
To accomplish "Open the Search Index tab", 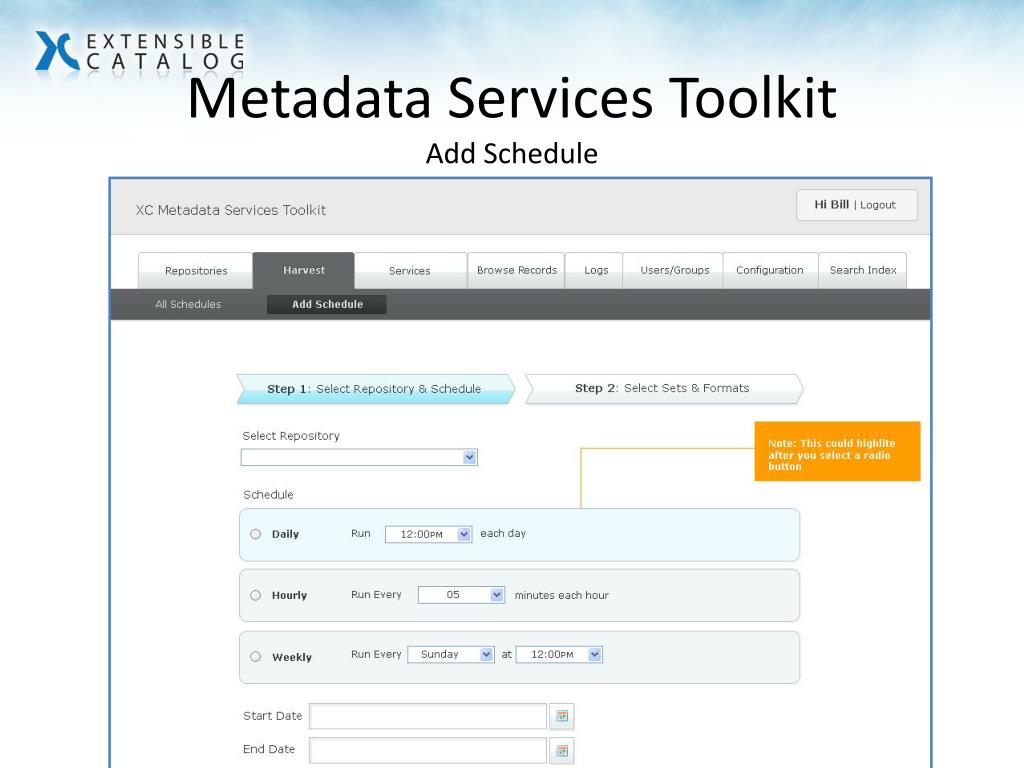I will coord(863,270).
